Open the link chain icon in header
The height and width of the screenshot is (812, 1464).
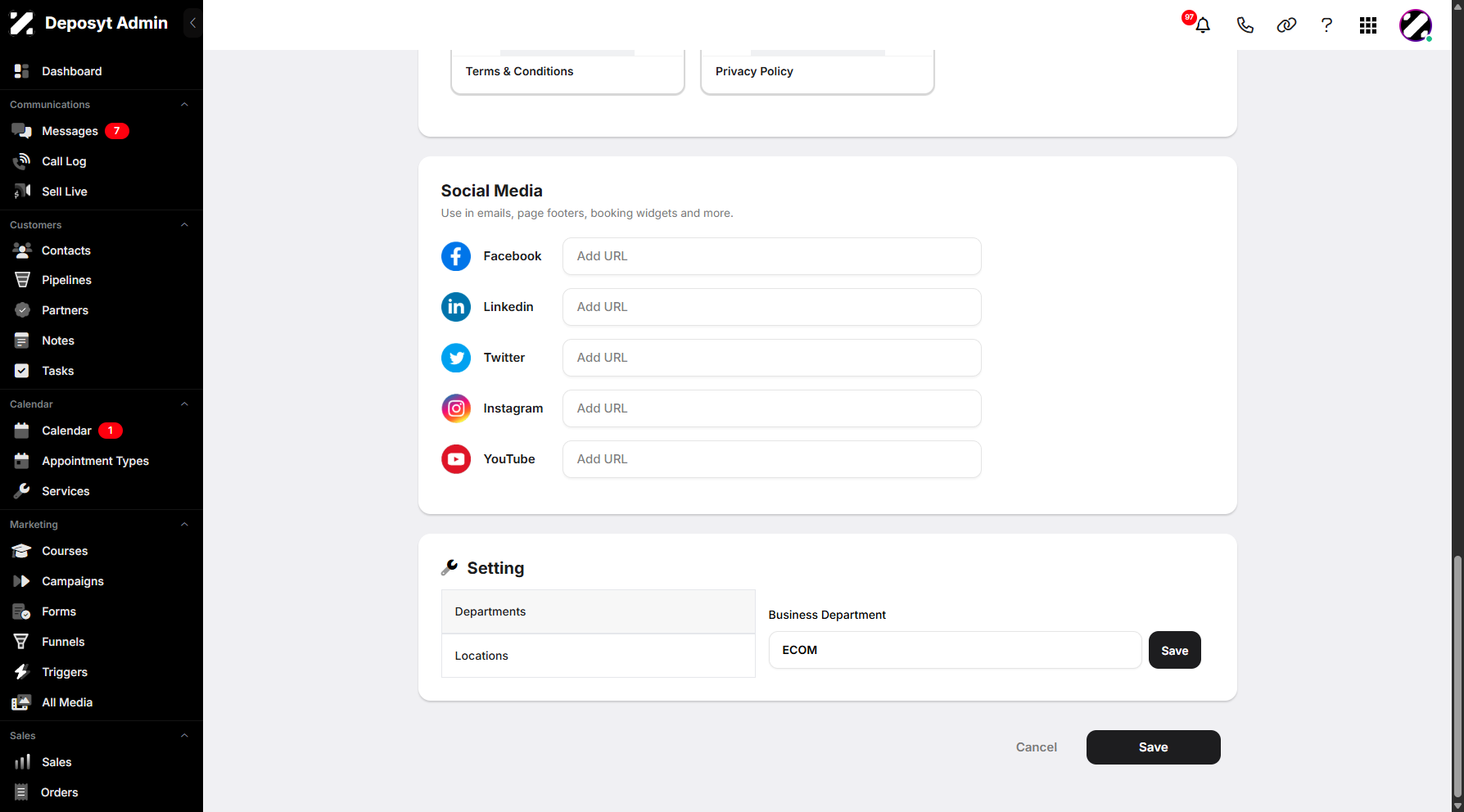coord(1286,25)
